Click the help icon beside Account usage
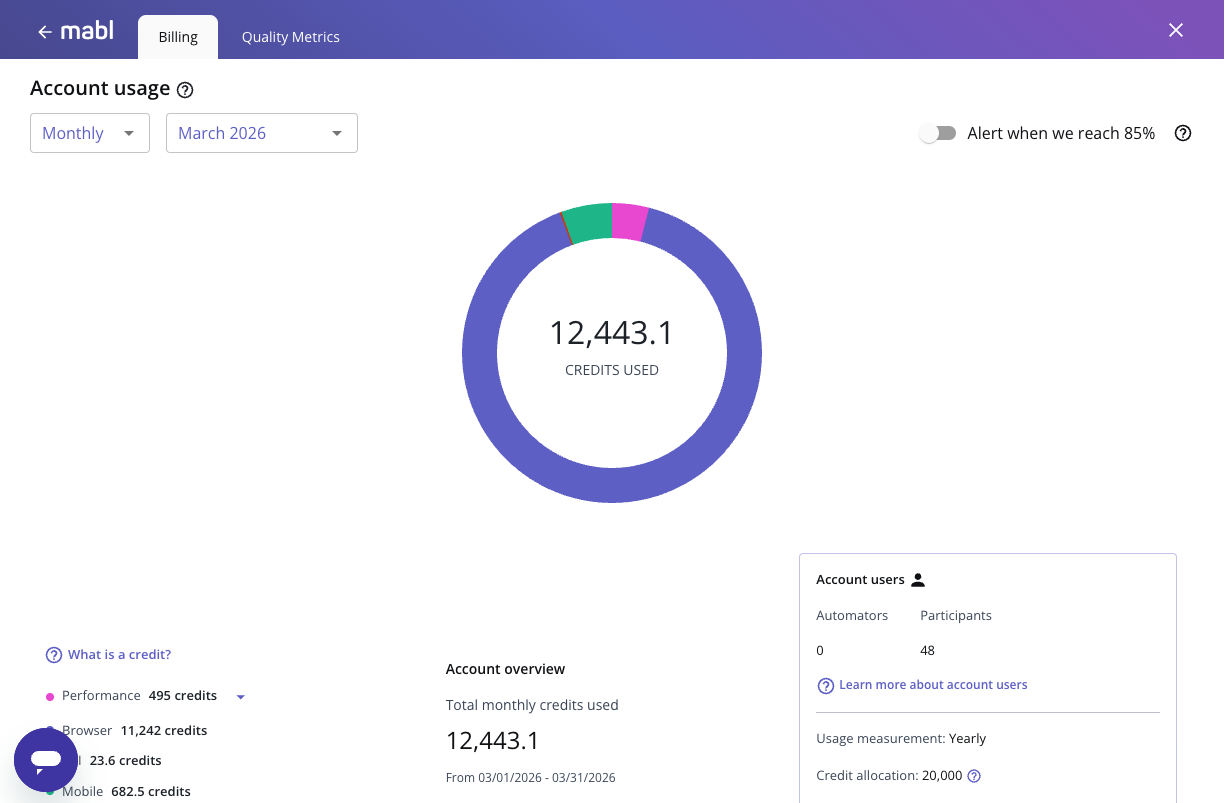 pyautogui.click(x=185, y=90)
